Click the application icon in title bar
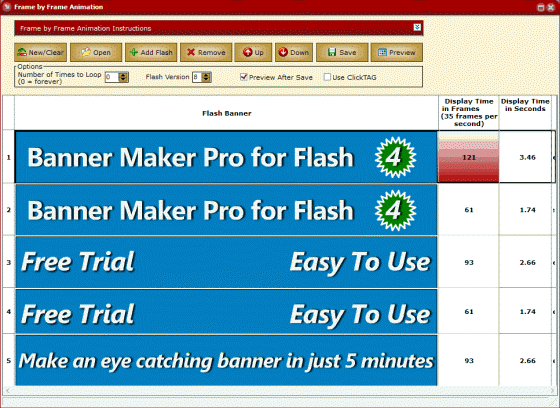 tap(7, 7)
